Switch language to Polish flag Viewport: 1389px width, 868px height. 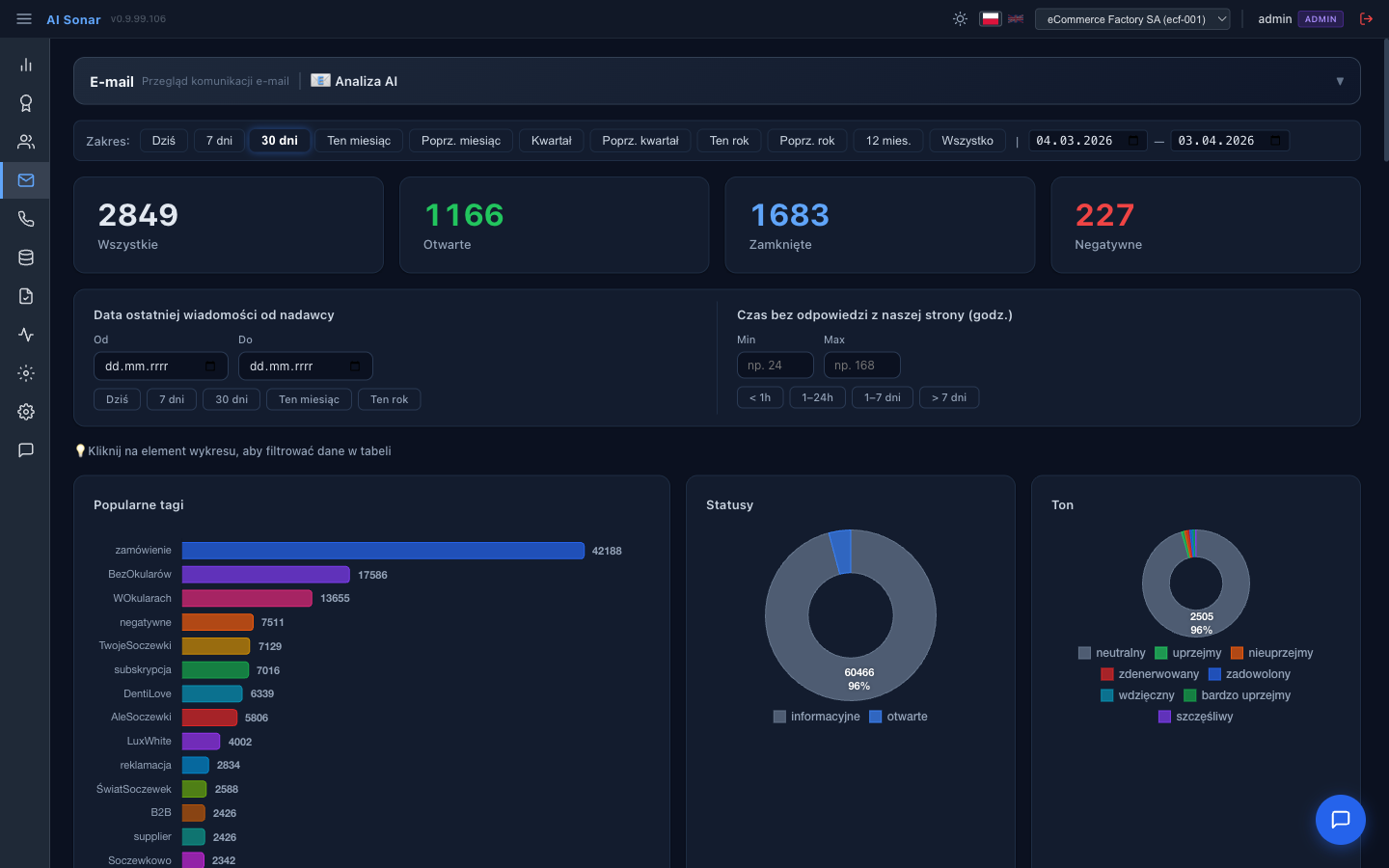point(990,19)
